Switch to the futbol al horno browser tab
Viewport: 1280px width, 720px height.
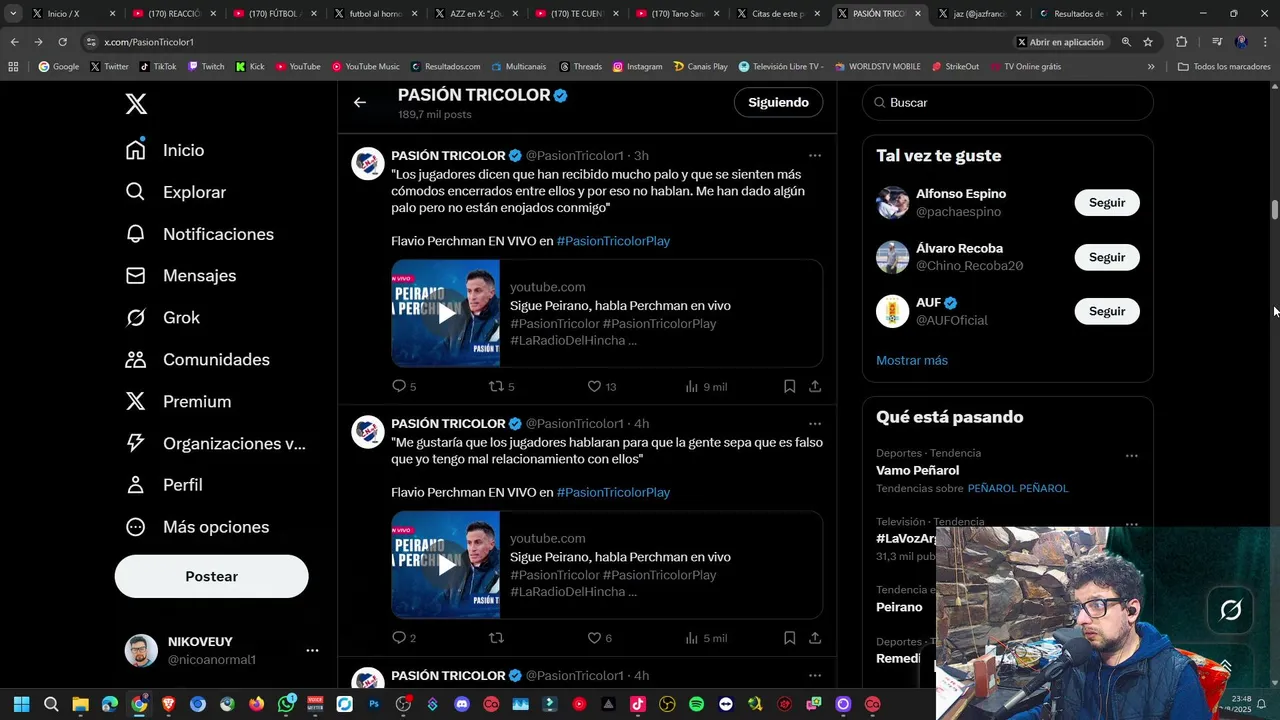pyautogui.click(x=374, y=14)
